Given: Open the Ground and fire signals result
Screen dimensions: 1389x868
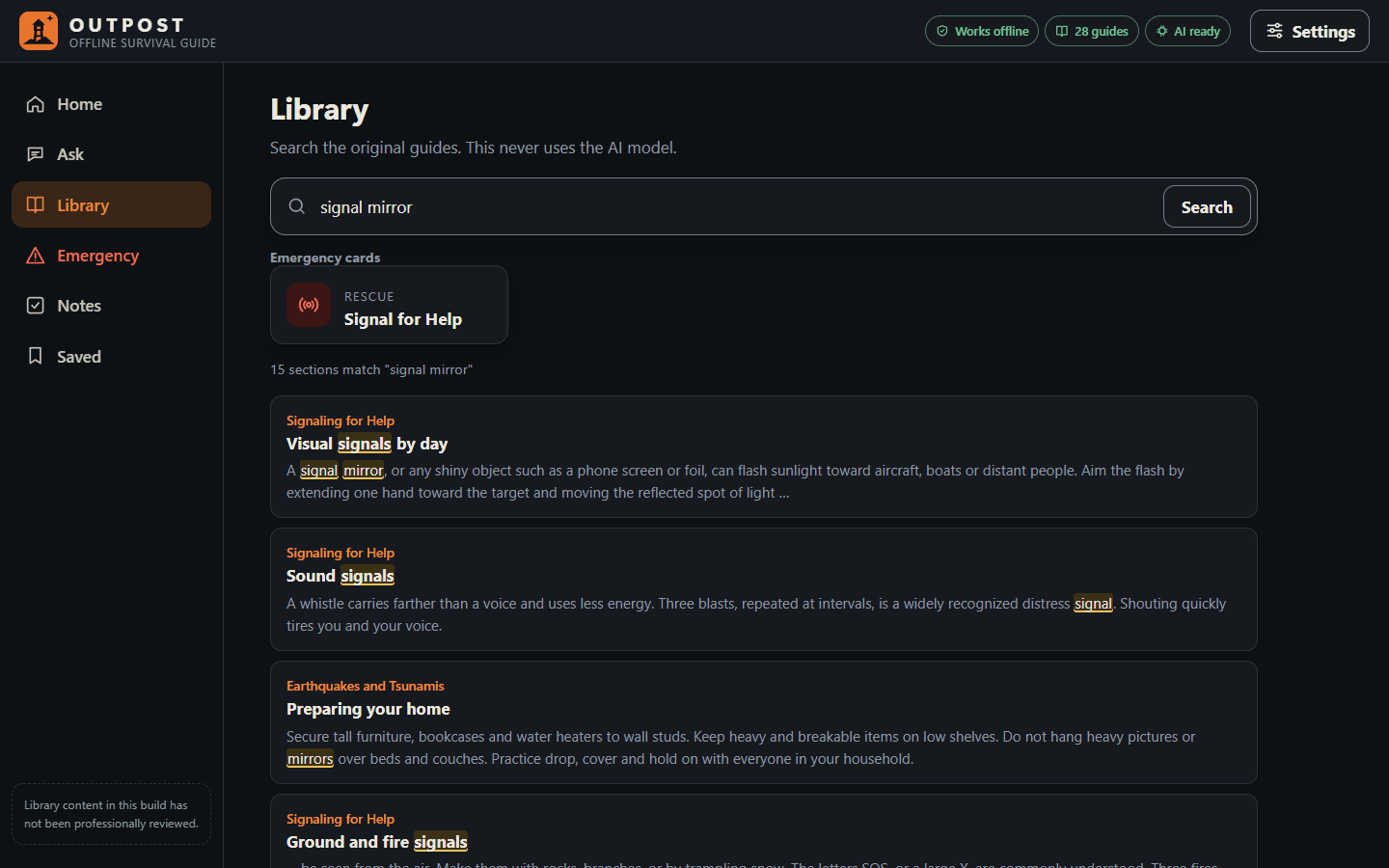Looking at the screenshot, I should [764, 831].
